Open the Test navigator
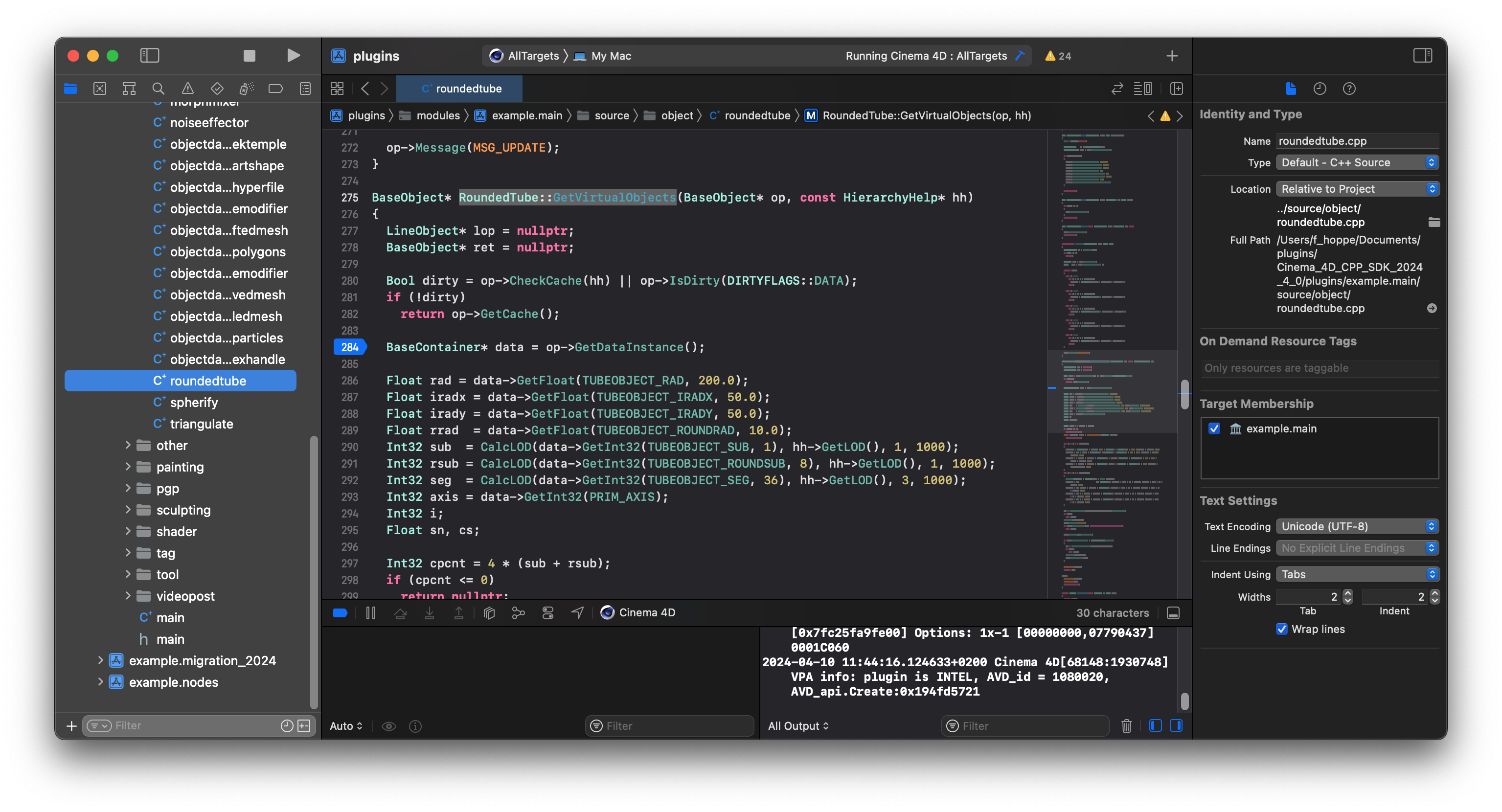Image resolution: width=1502 pixels, height=812 pixels. (217, 89)
